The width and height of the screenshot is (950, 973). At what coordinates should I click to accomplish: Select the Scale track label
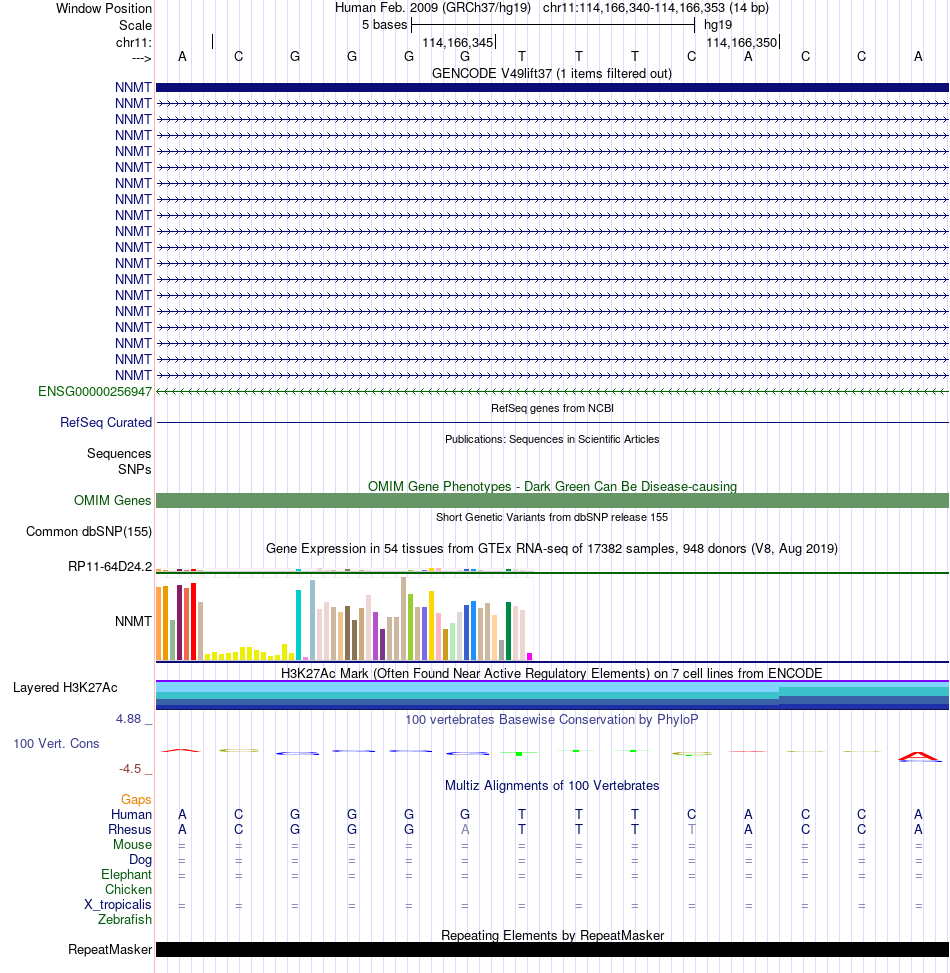pos(135,25)
